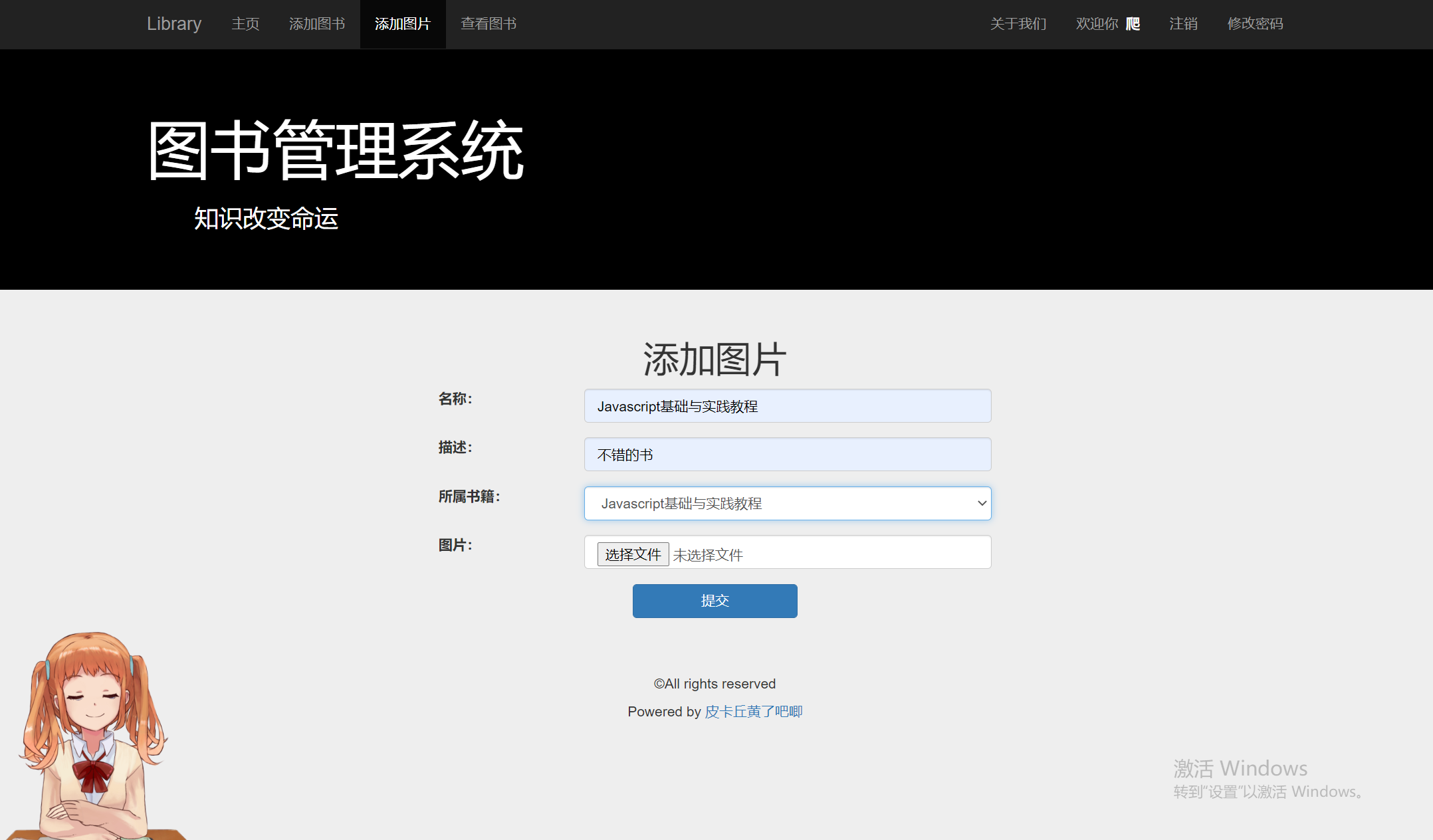Click the 欢迎你 爬 user greeting
This screenshot has width=1433, height=840.
coord(1107,24)
